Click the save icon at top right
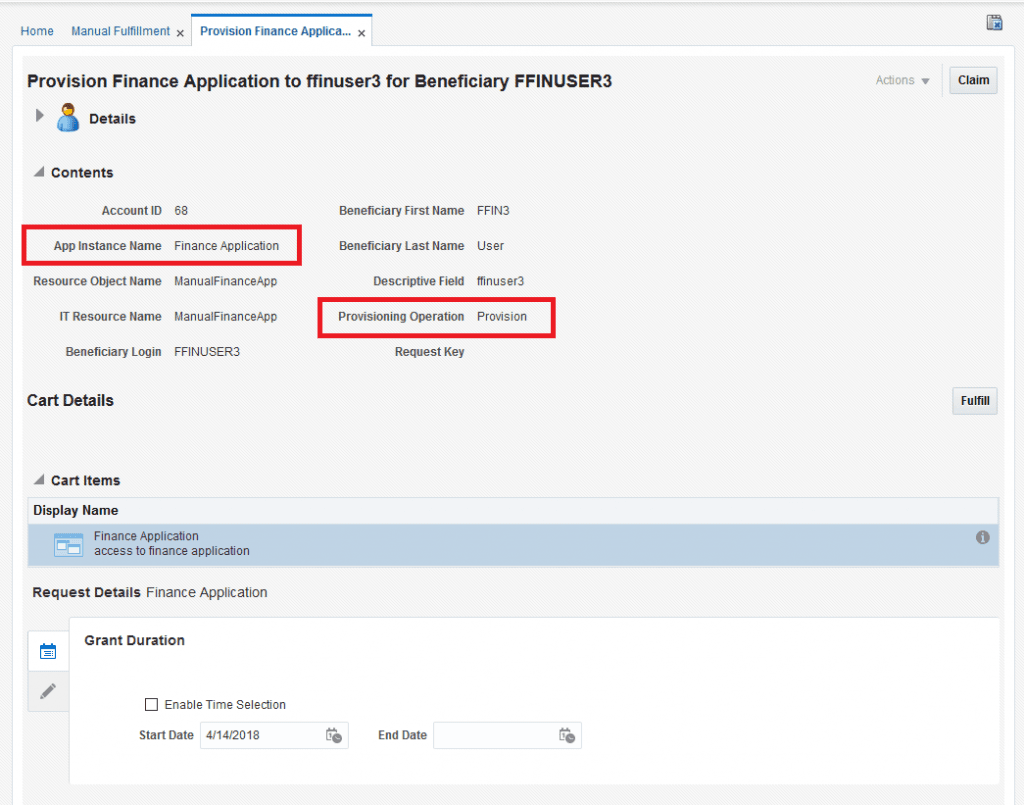 click(994, 23)
